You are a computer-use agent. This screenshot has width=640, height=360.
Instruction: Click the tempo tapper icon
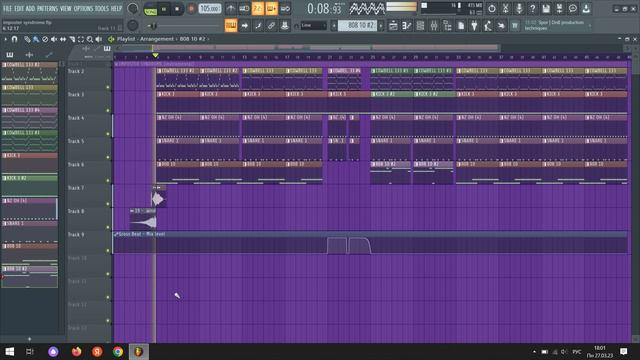488,26
